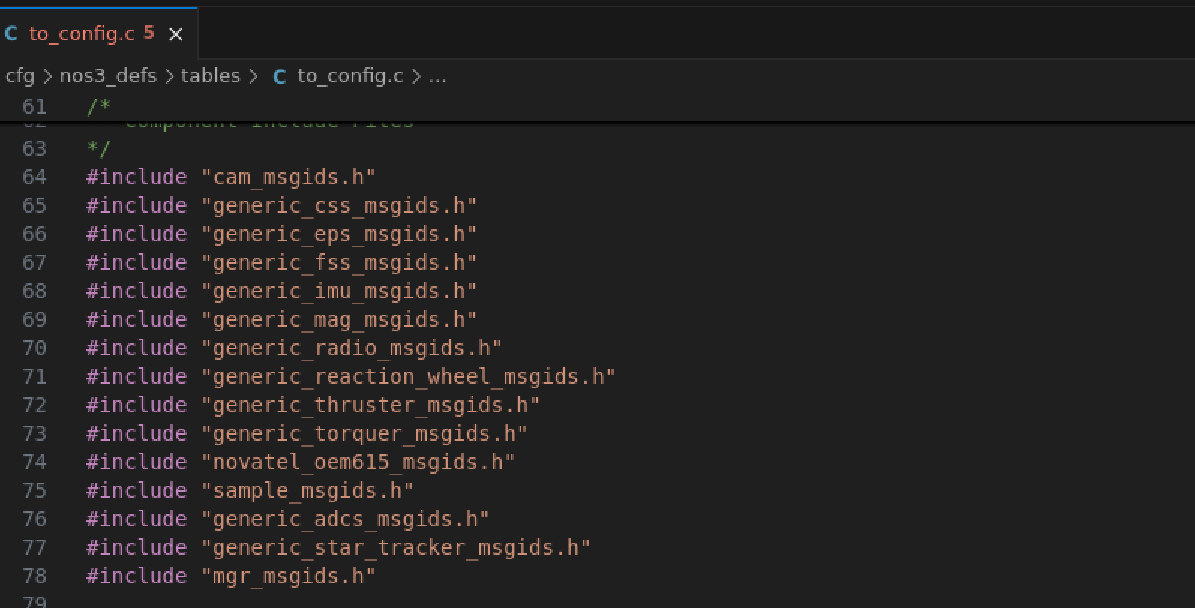
Task: Click the line including "generic_fss_msgids.h"
Action: point(281,263)
